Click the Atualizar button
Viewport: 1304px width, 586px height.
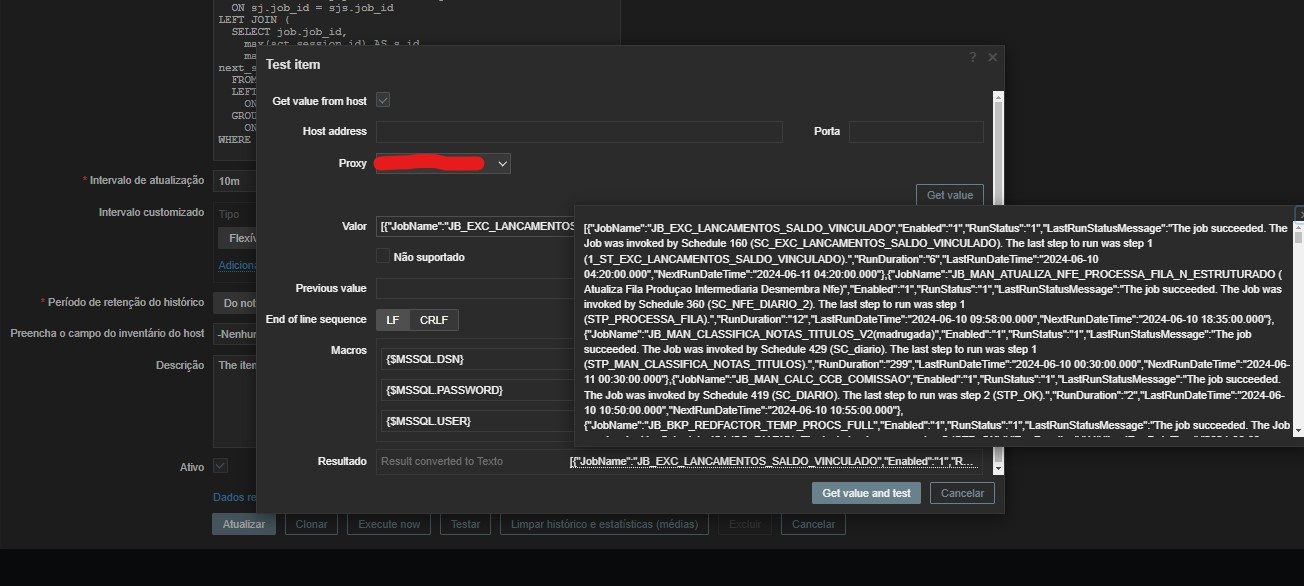[x=244, y=524]
